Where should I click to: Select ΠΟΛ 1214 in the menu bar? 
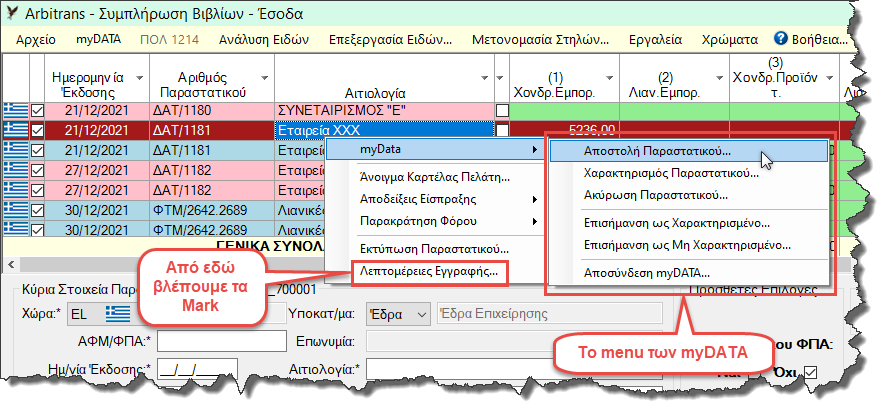pyautogui.click(x=169, y=40)
